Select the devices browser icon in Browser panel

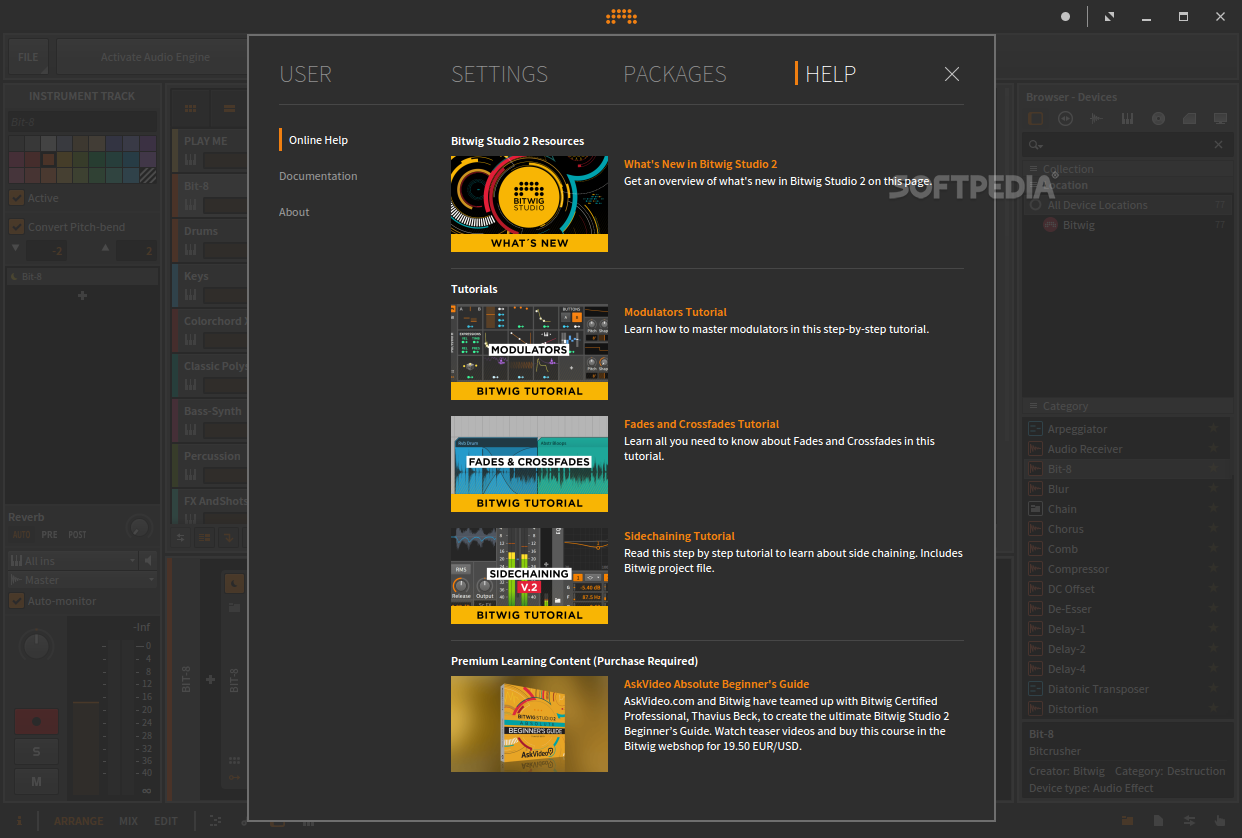[x=1036, y=118]
